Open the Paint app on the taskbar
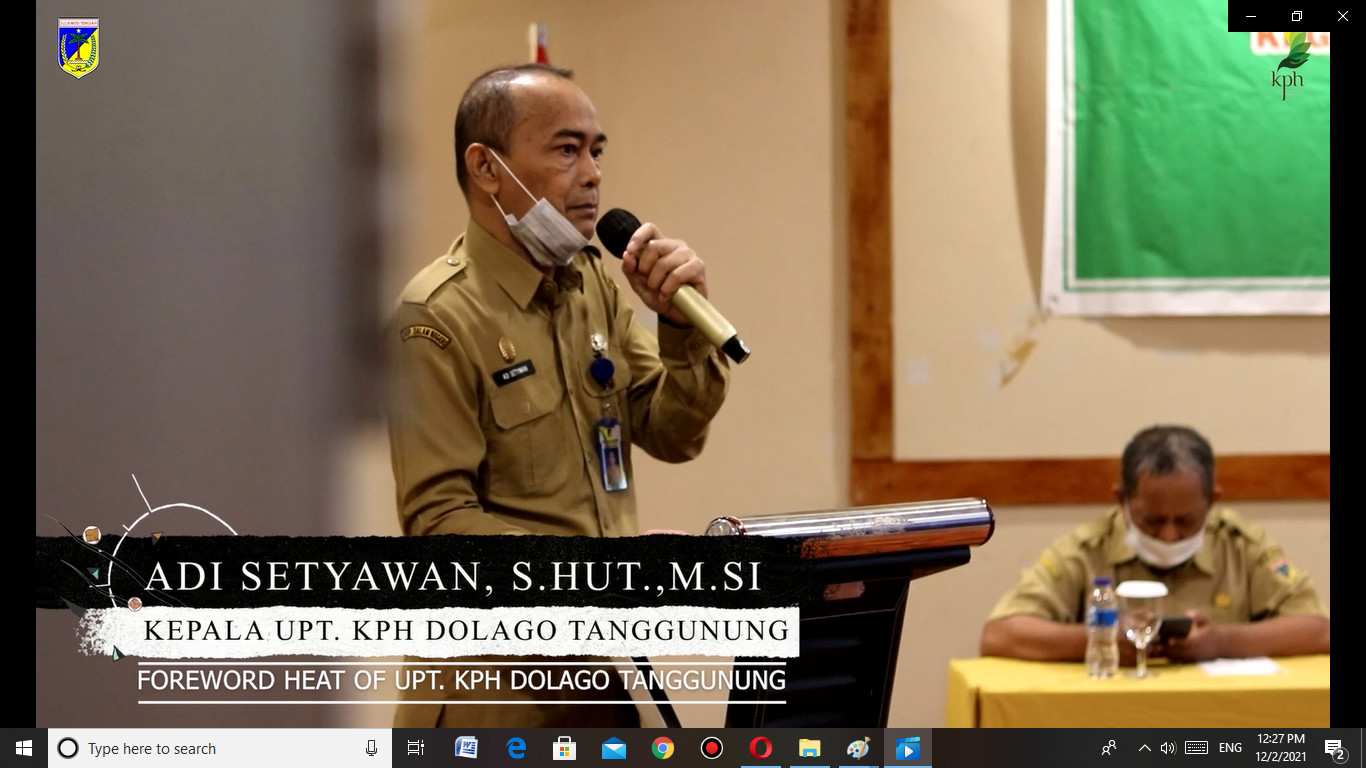Image resolution: width=1366 pixels, height=768 pixels. pyautogui.click(x=858, y=748)
